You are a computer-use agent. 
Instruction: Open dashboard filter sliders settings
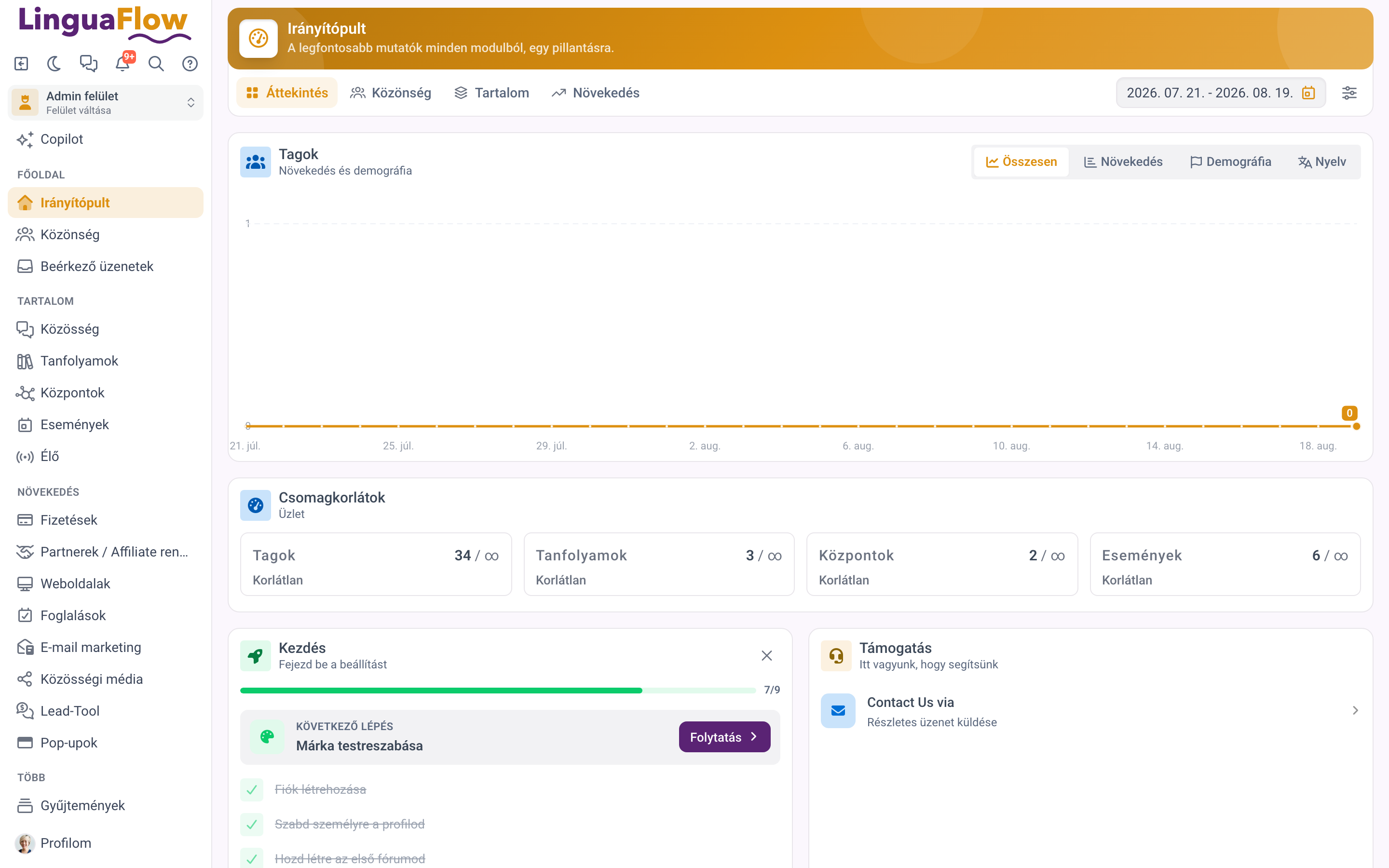pyautogui.click(x=1349, y=93)
